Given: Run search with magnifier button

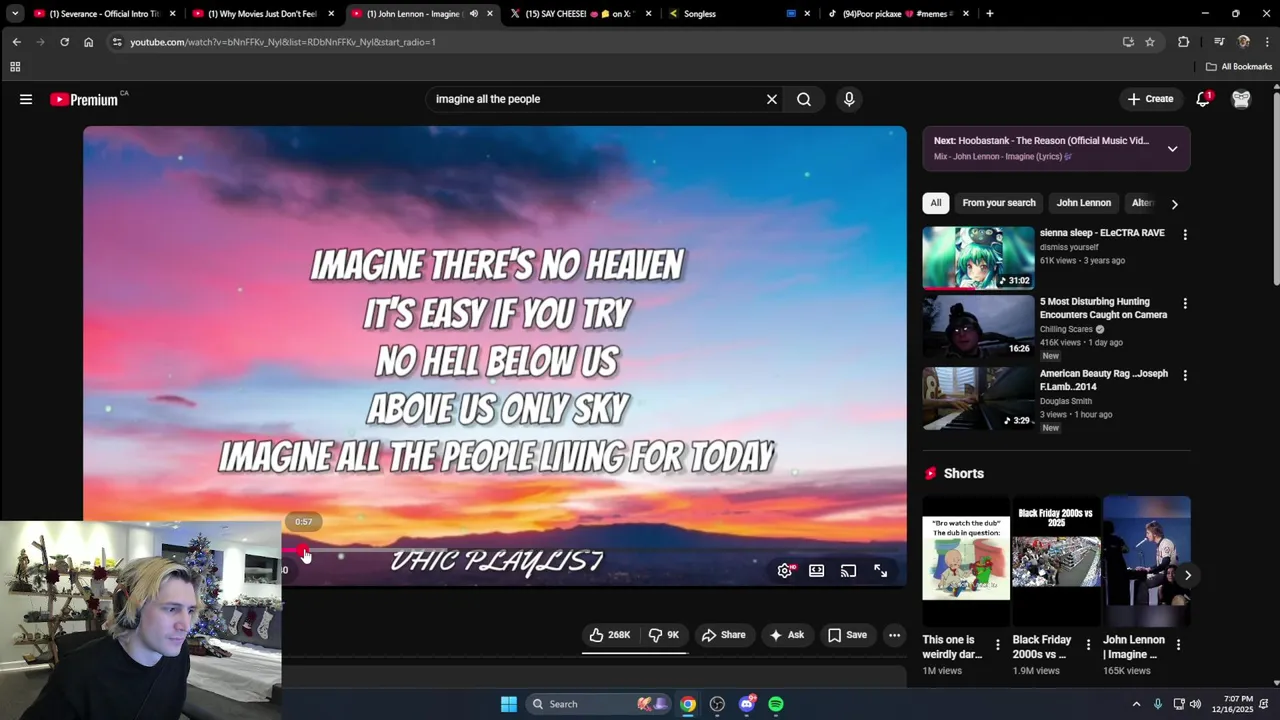Looking at the screenshot, I should click(x=804, y=99).
